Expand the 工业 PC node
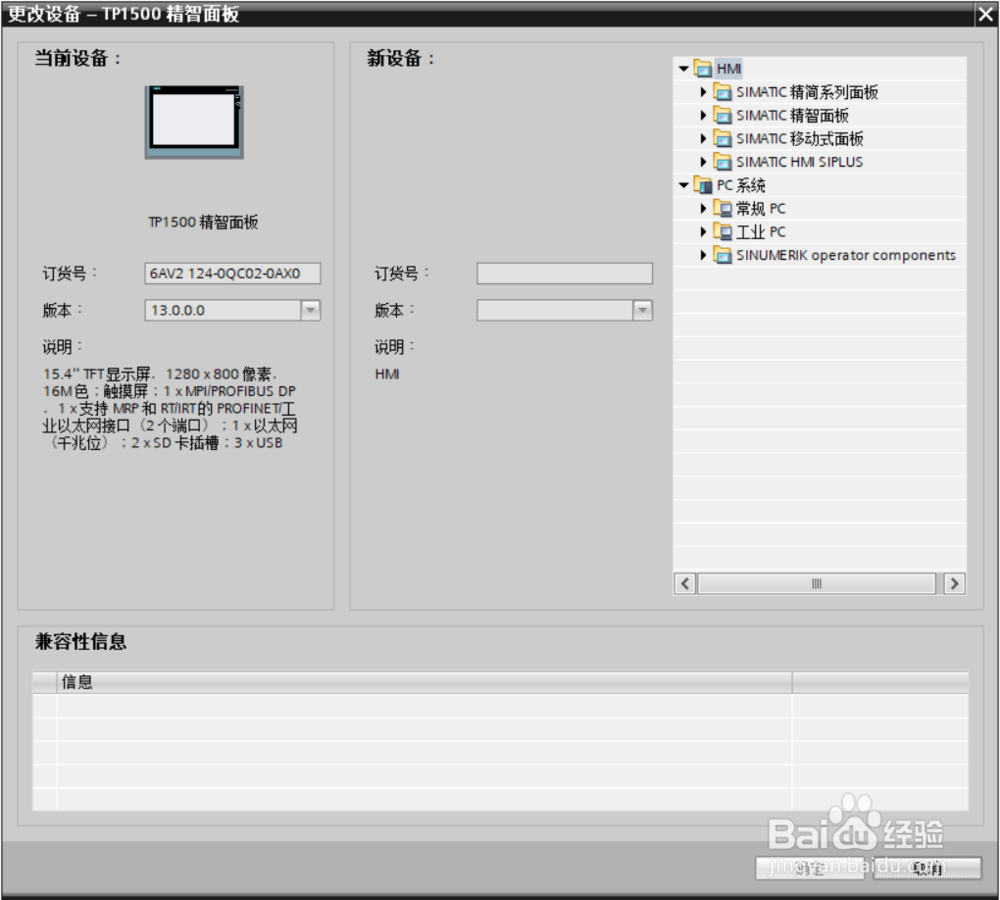 pos(705,231)
